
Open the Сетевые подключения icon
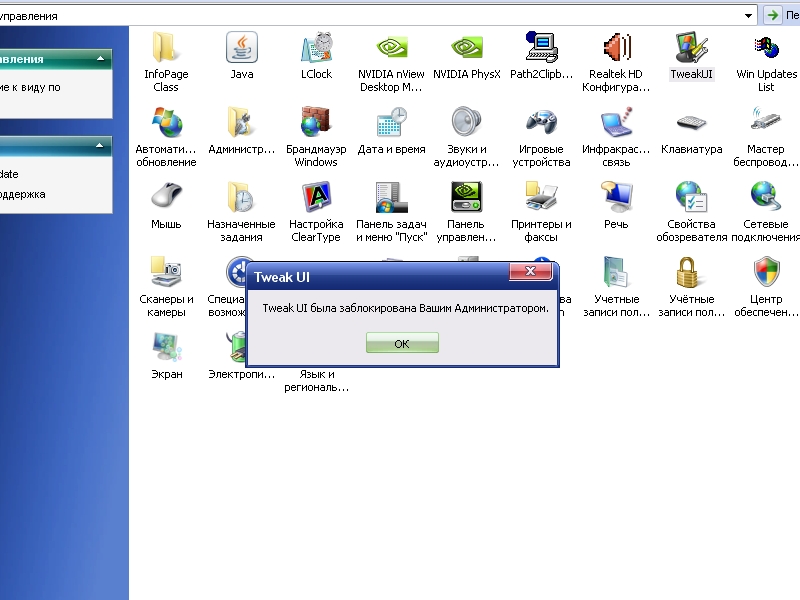(x=766, y=197)
